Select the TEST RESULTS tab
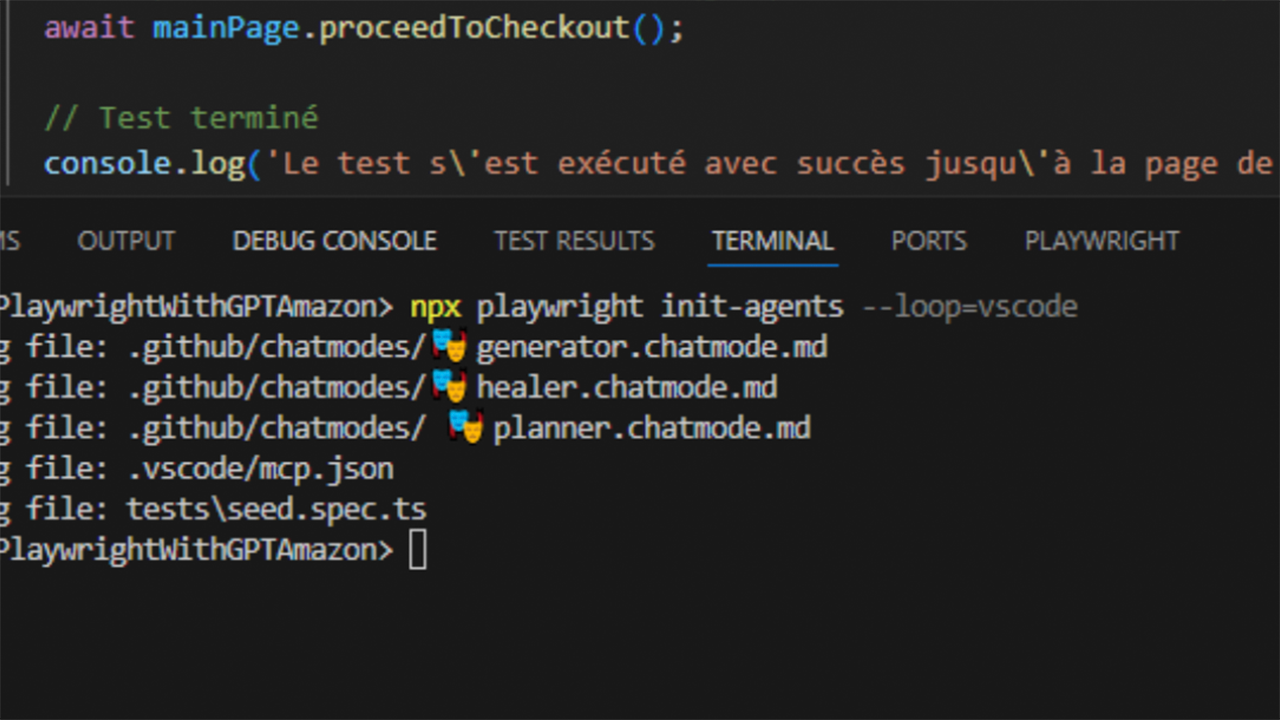 [x=574, y=241]
